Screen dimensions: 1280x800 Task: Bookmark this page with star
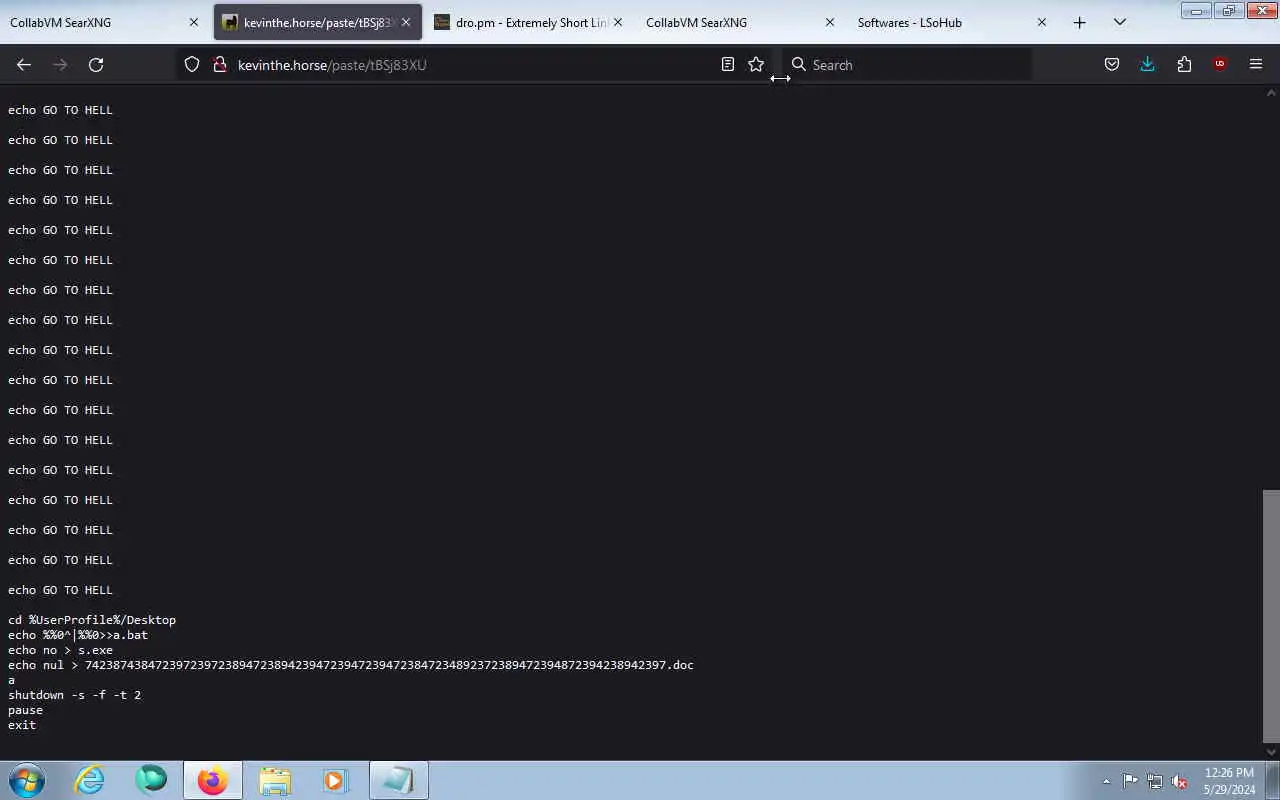pyautogui.click(x=756, y=64)
